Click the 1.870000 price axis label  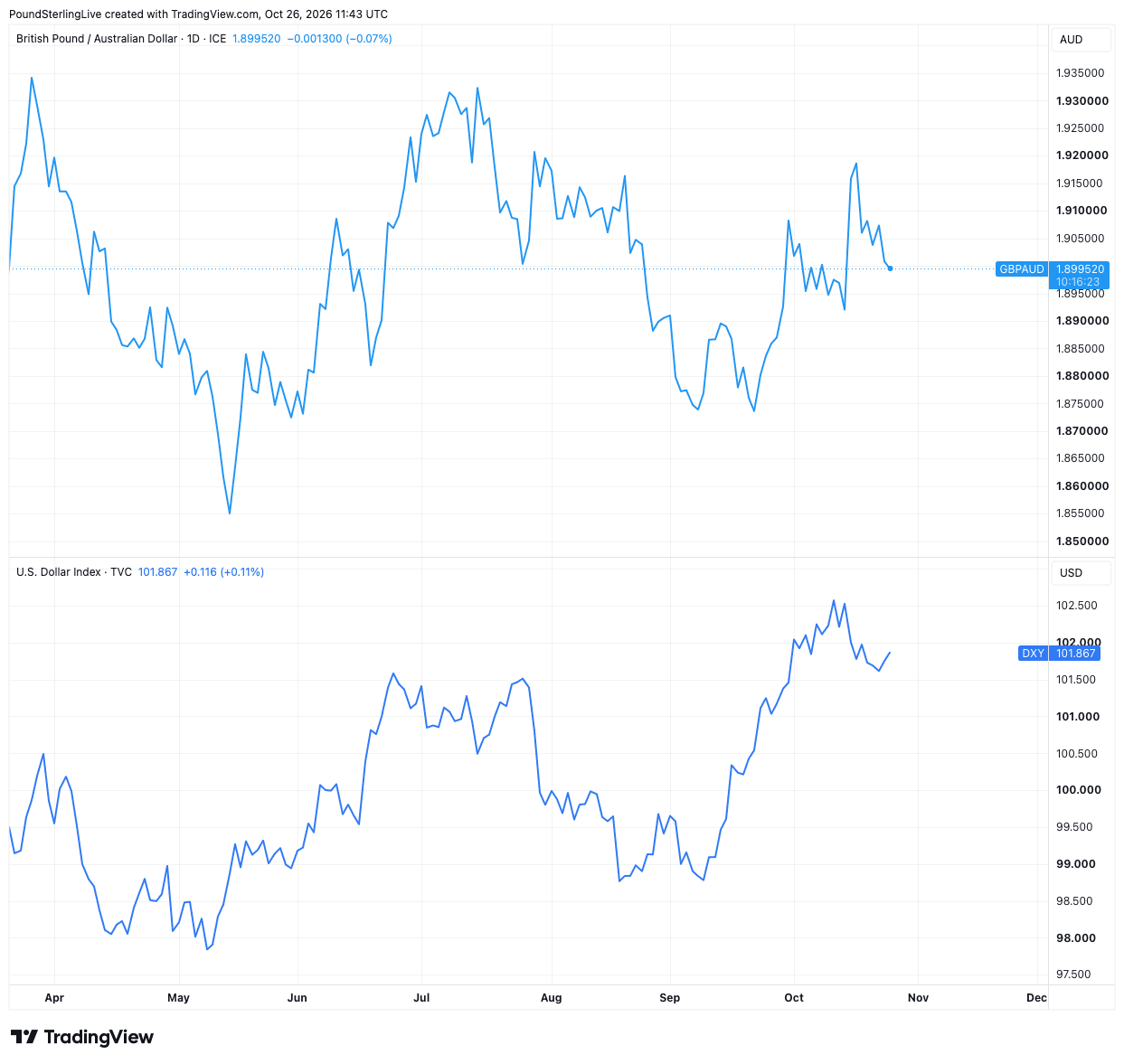pos(1081,431)
